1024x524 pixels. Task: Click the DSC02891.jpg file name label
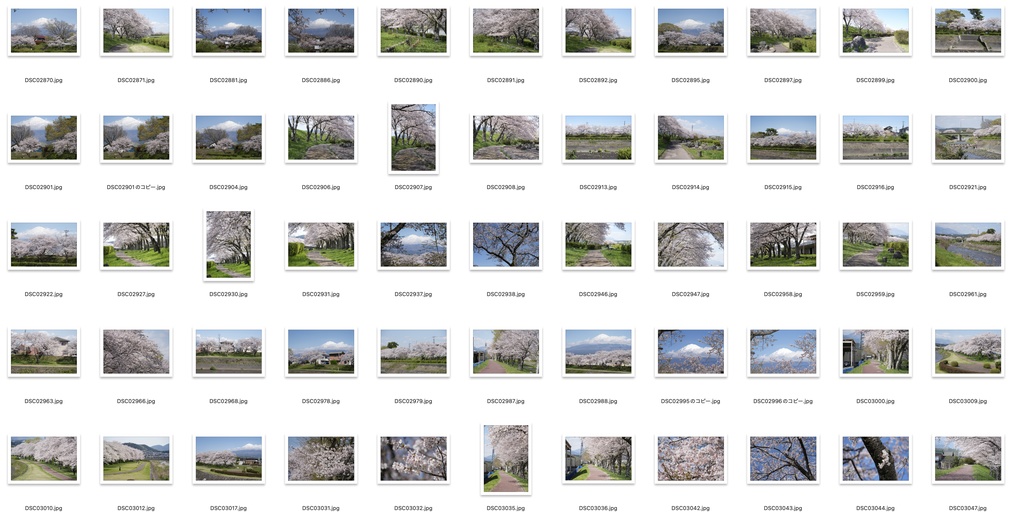(505, 80)
